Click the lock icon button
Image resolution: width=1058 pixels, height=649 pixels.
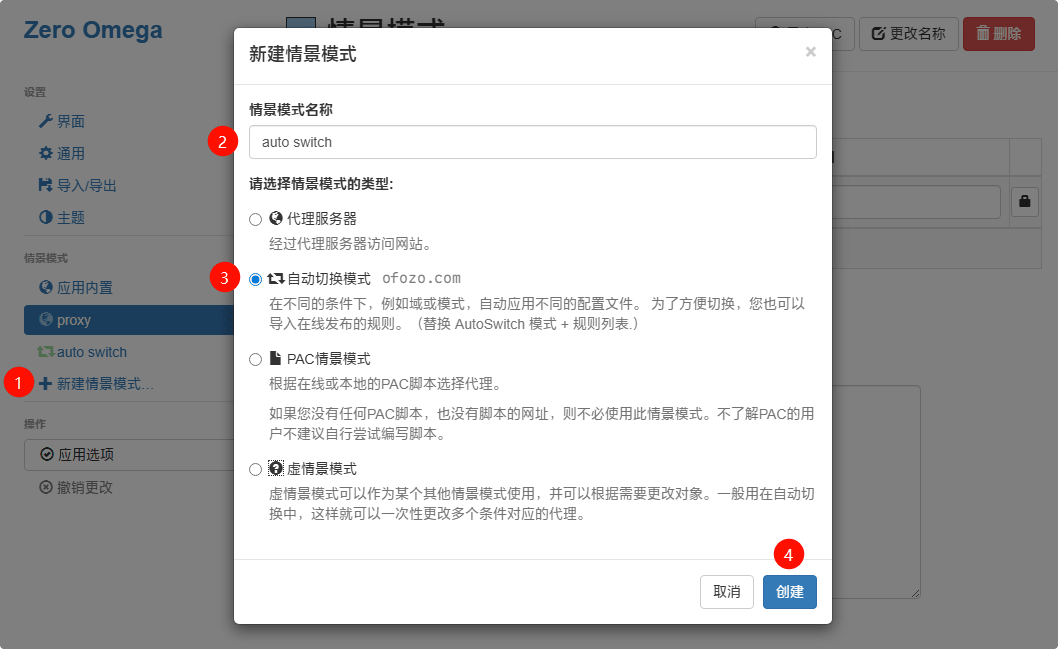[x=1024, y=202]
